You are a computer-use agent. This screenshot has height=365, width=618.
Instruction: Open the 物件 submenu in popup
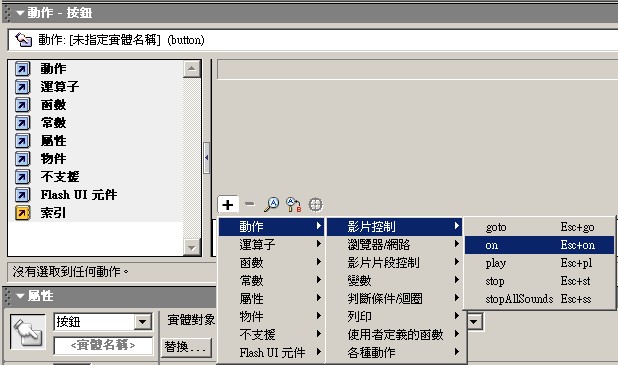pos(272,317)
